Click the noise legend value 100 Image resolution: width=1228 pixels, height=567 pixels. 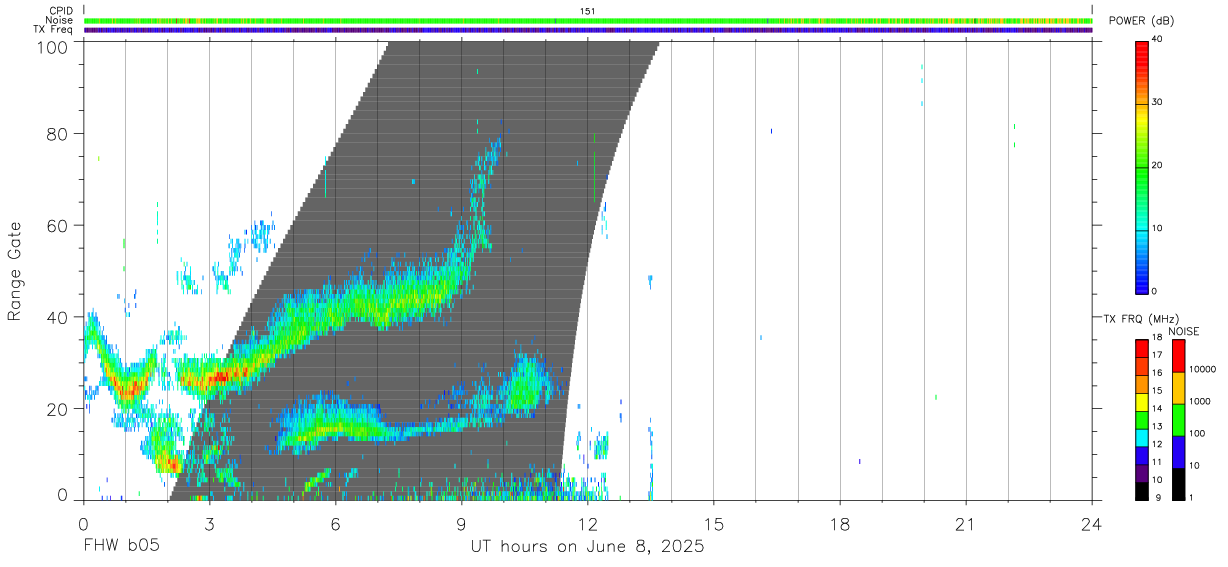pos(1197,433)
